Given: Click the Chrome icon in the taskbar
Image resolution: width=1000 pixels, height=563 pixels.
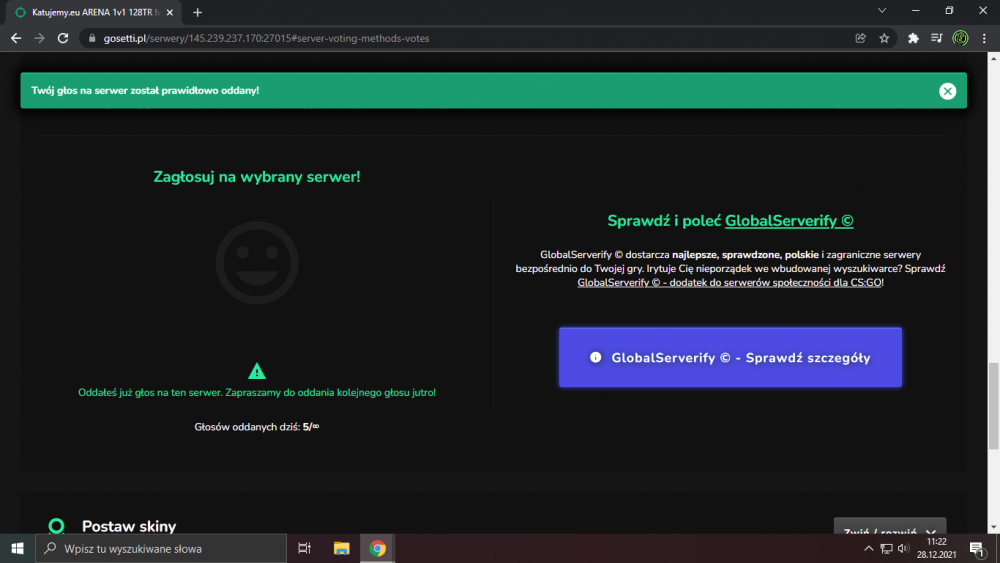Looking at the screenshot, I should tap(378, 548).
